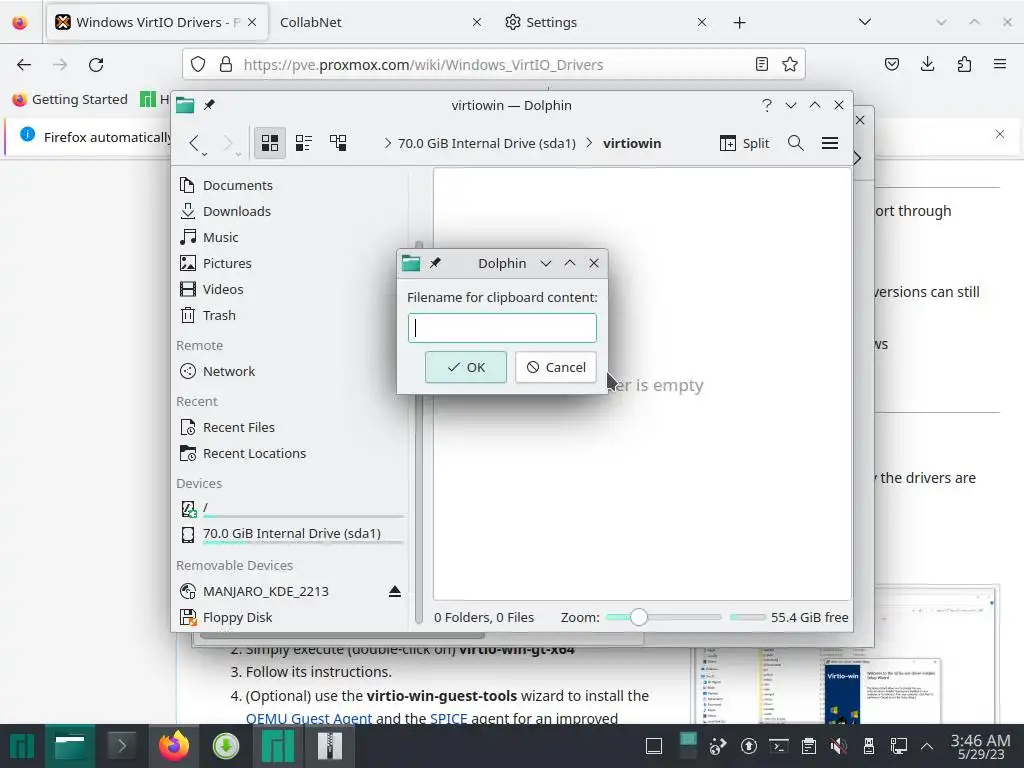Click Dolphin places panel scrollbar
Image resolution: width=1024 pixels, height=768 pixels.
click(419, 431)
